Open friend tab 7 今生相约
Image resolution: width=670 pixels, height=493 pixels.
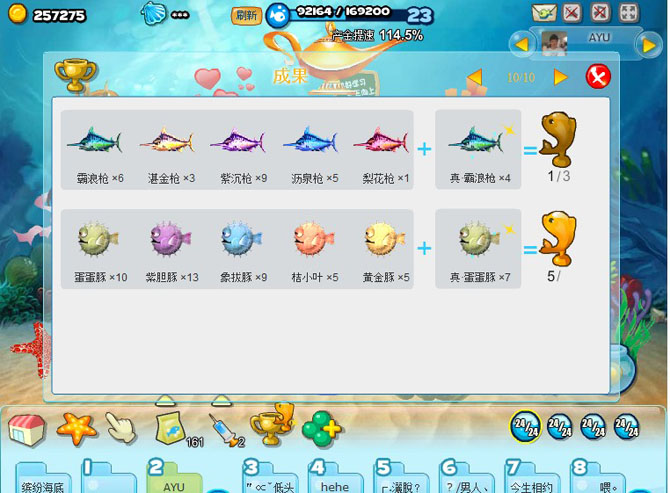click(532, 477)
